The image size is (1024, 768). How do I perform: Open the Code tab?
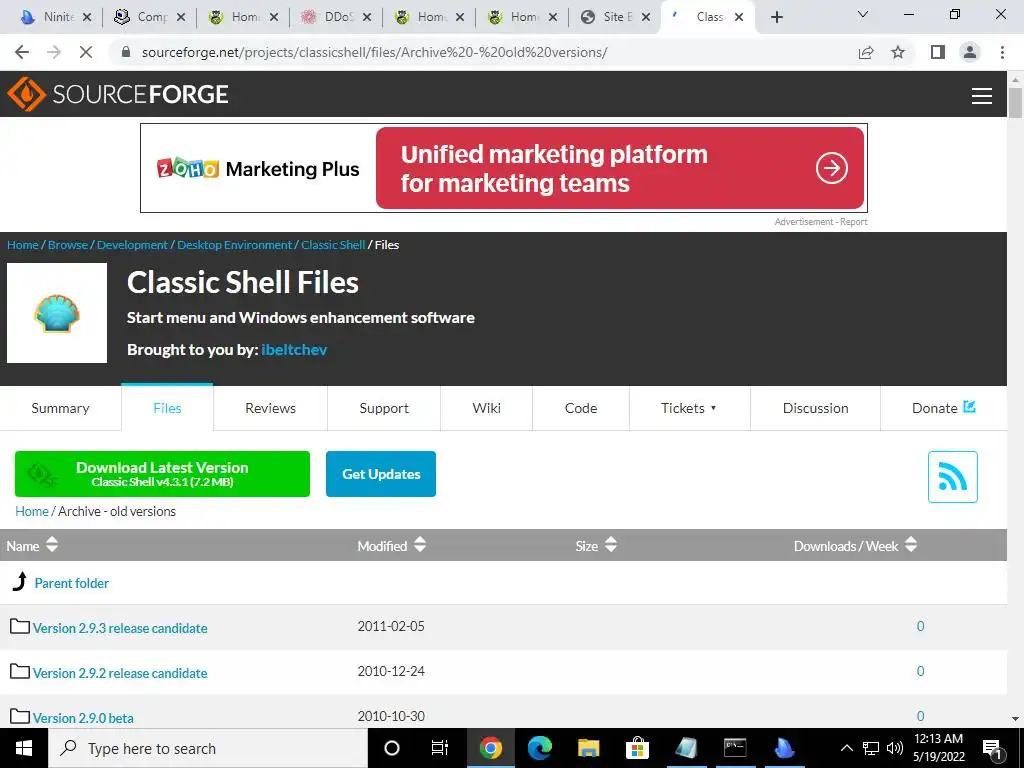(581, 408)
